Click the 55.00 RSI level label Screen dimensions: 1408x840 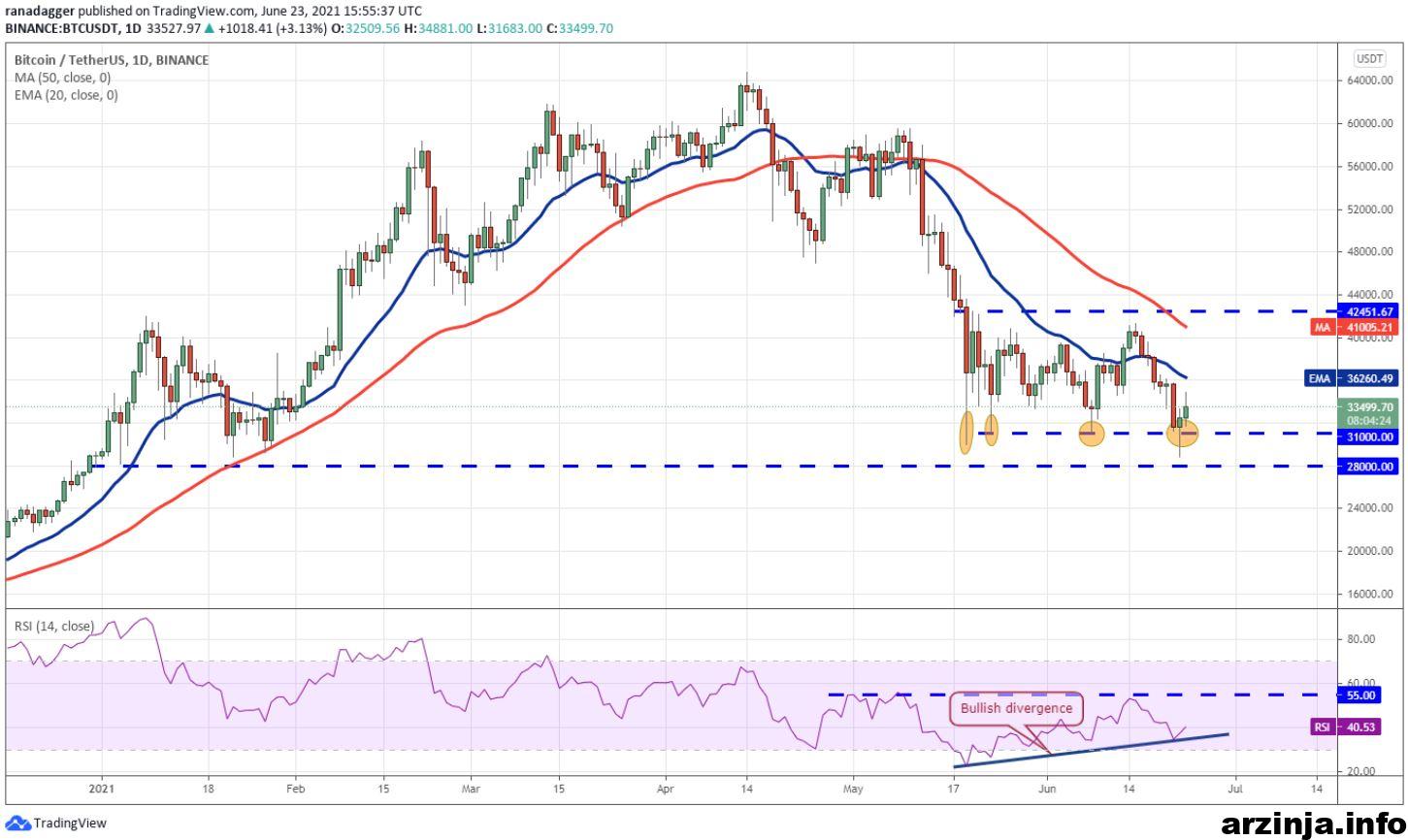pyautogui.click(x=1361, y=695)
